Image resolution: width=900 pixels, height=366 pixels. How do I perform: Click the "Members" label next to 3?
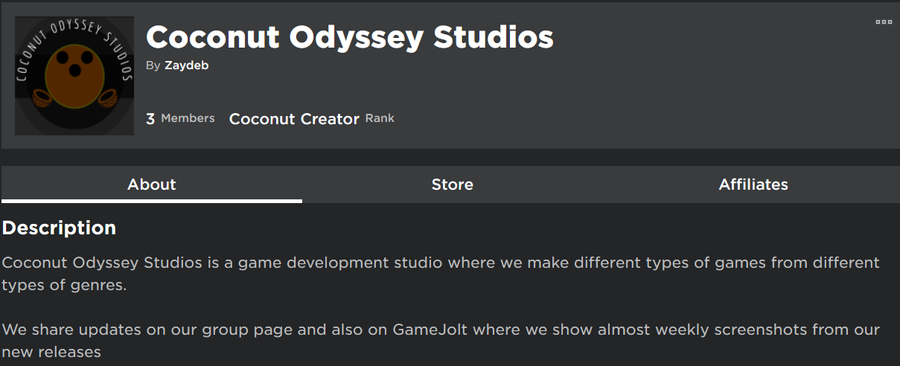point(188,118)
